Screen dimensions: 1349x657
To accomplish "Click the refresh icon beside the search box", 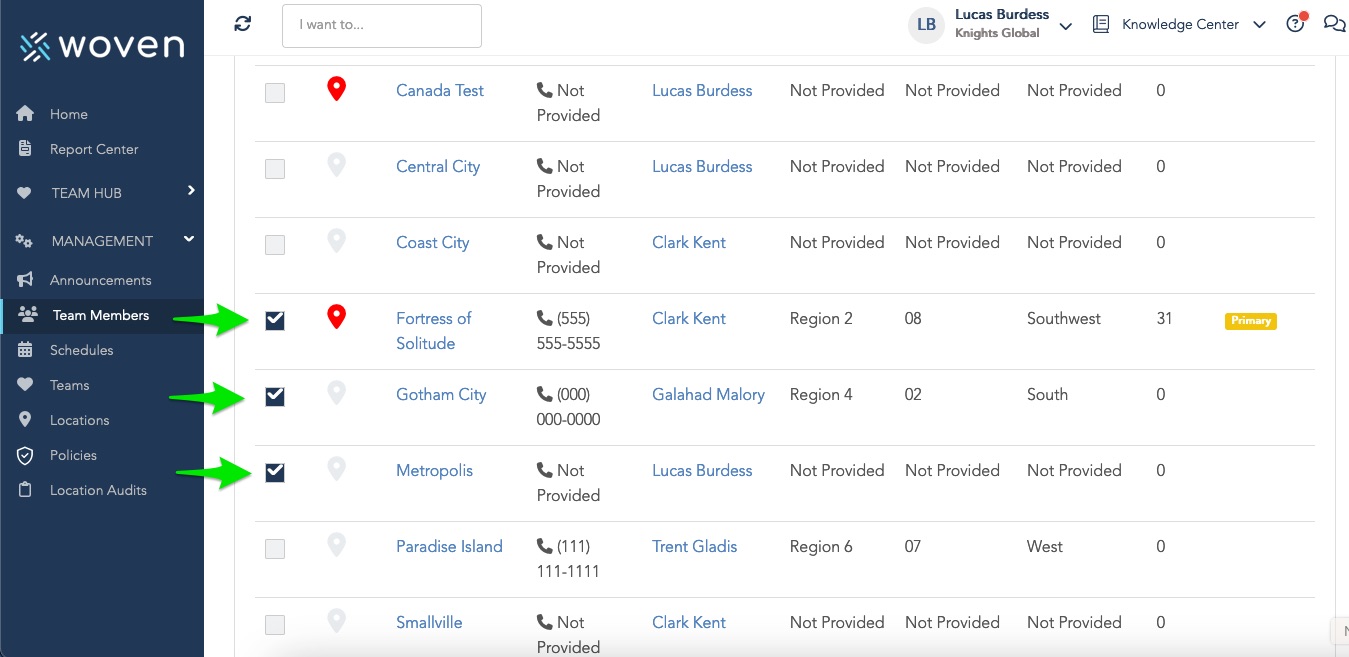I will tap(243, 24).
